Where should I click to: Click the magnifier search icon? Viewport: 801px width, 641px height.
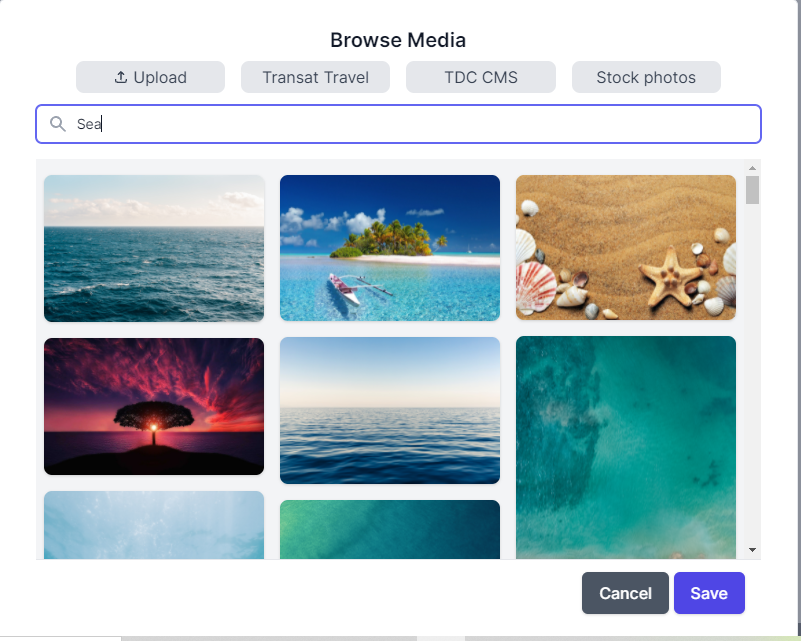click(x=58, y=124)
